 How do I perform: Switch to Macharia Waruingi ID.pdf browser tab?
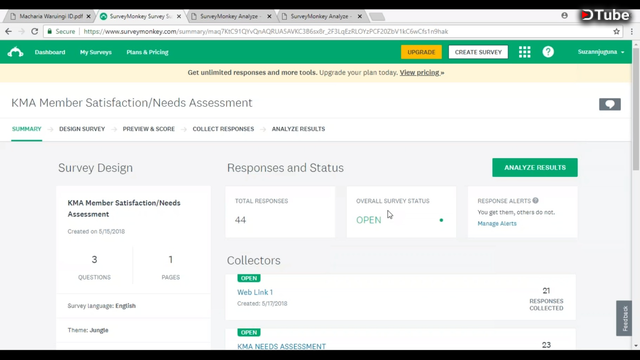pos(51,16)
